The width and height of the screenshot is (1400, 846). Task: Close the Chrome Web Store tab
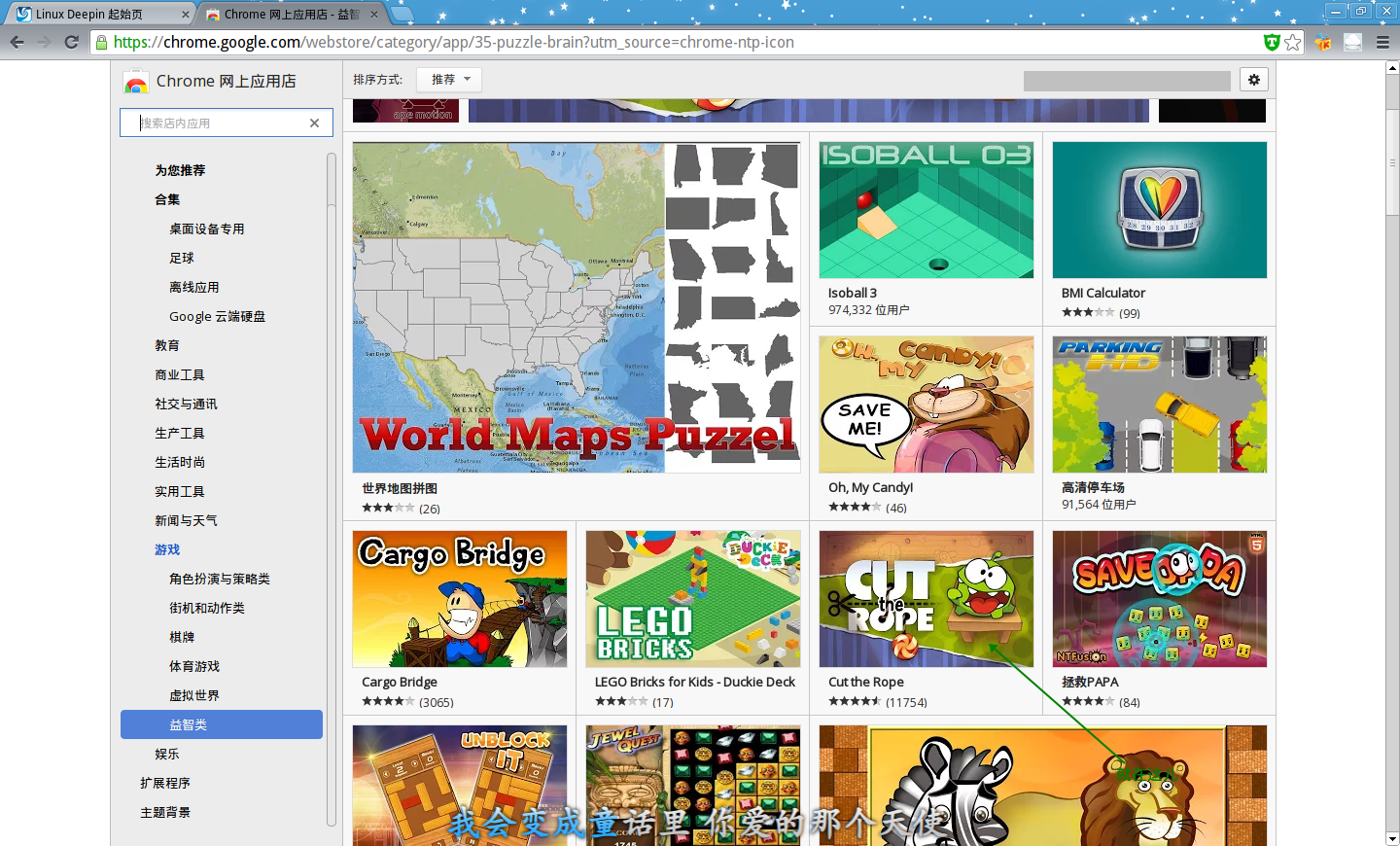point(374,15)
